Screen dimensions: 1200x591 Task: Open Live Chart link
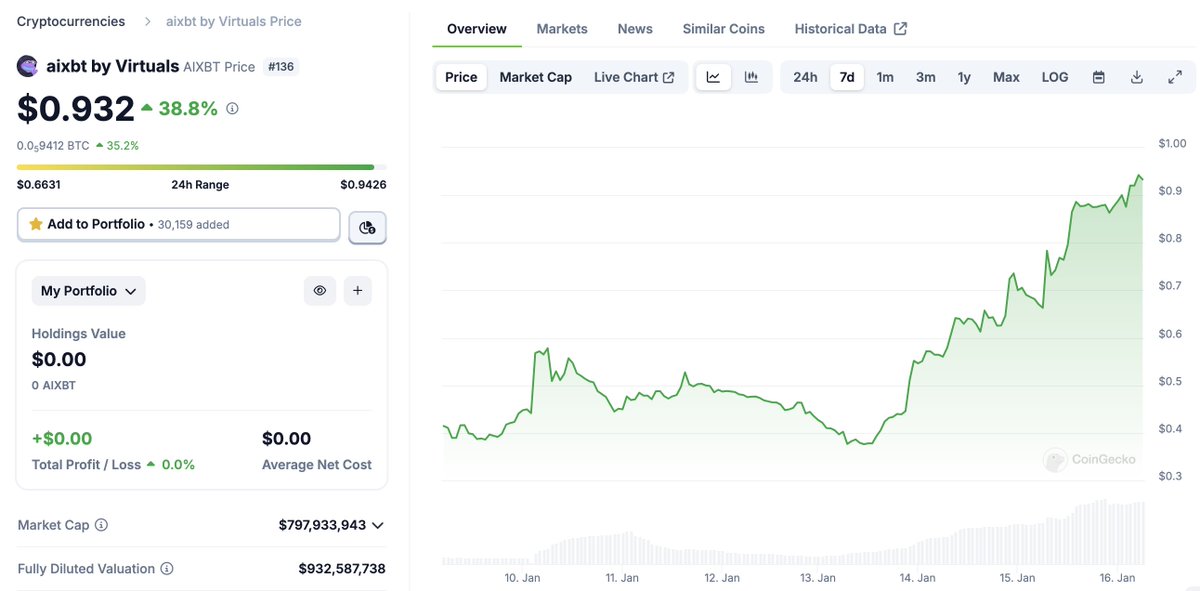click(634, 77)
